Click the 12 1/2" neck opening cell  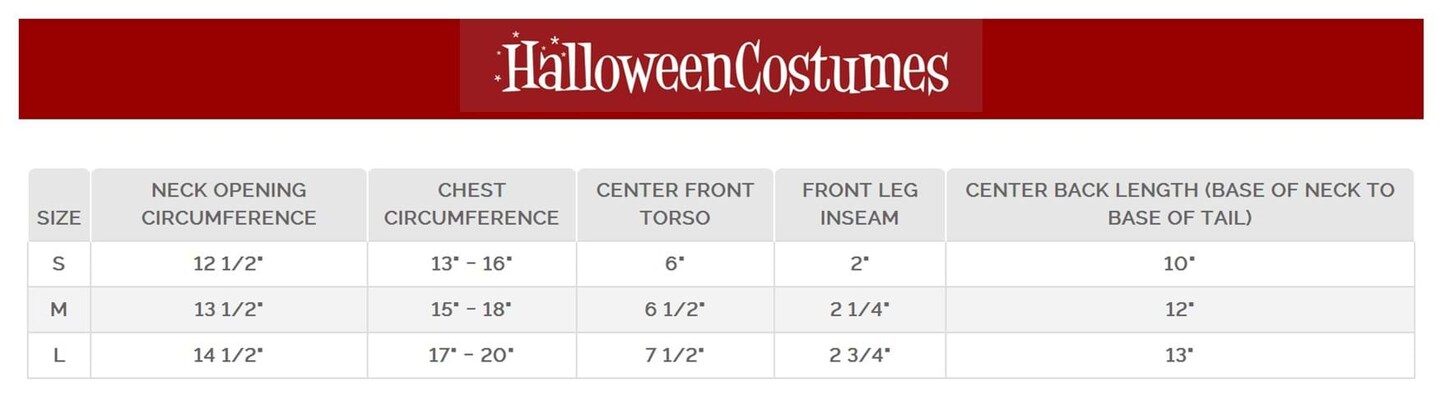(x=229, y=264)
